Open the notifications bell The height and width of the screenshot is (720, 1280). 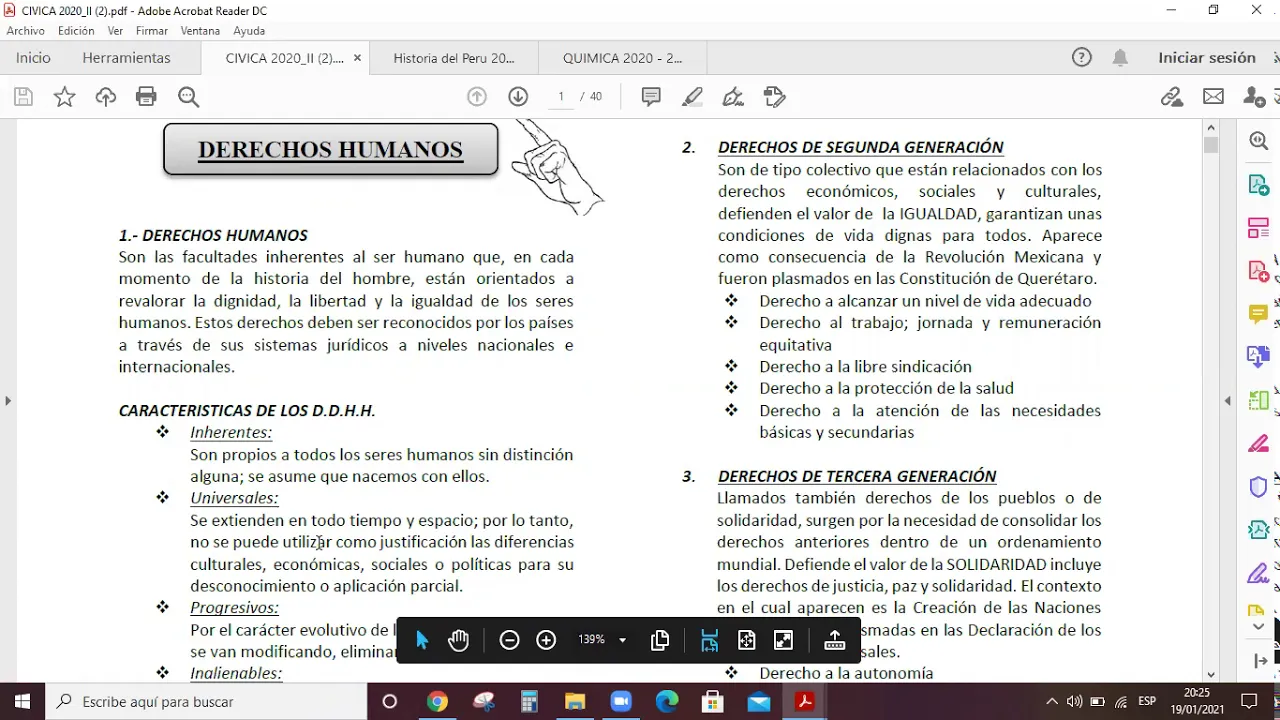1120,58
